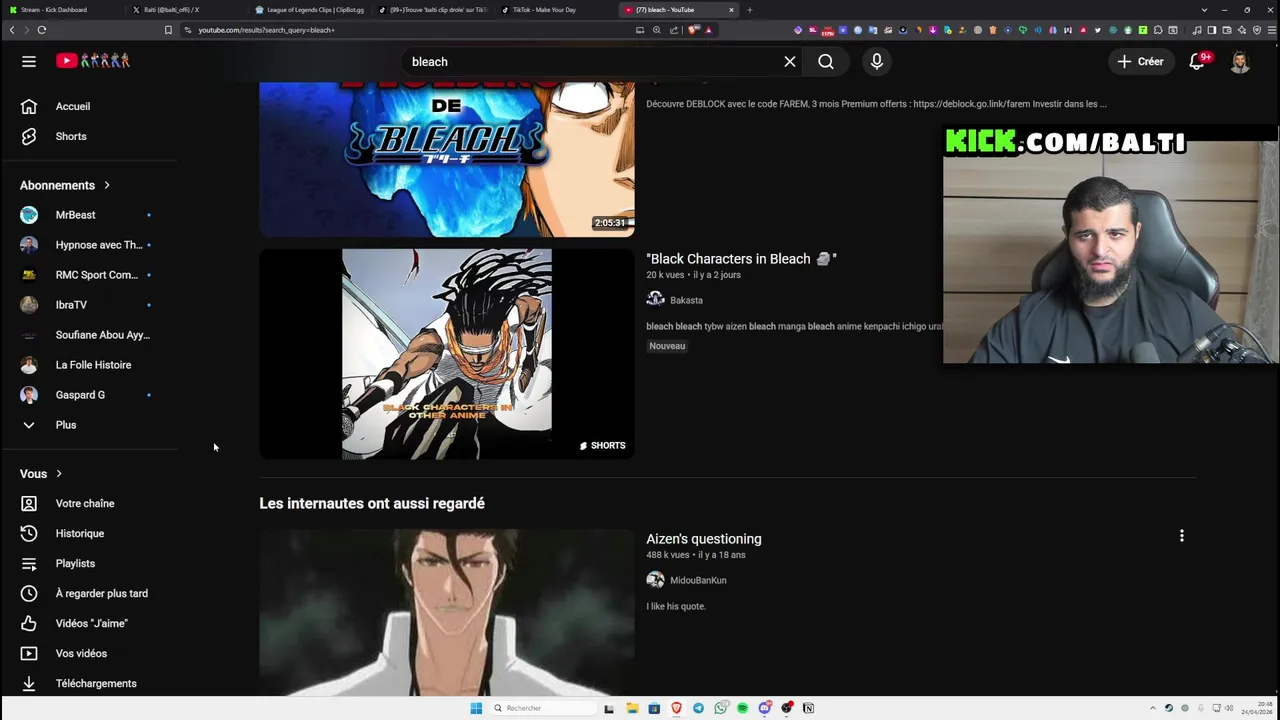Open a new browser tab

pyautogui.click(x=750, y=10)
